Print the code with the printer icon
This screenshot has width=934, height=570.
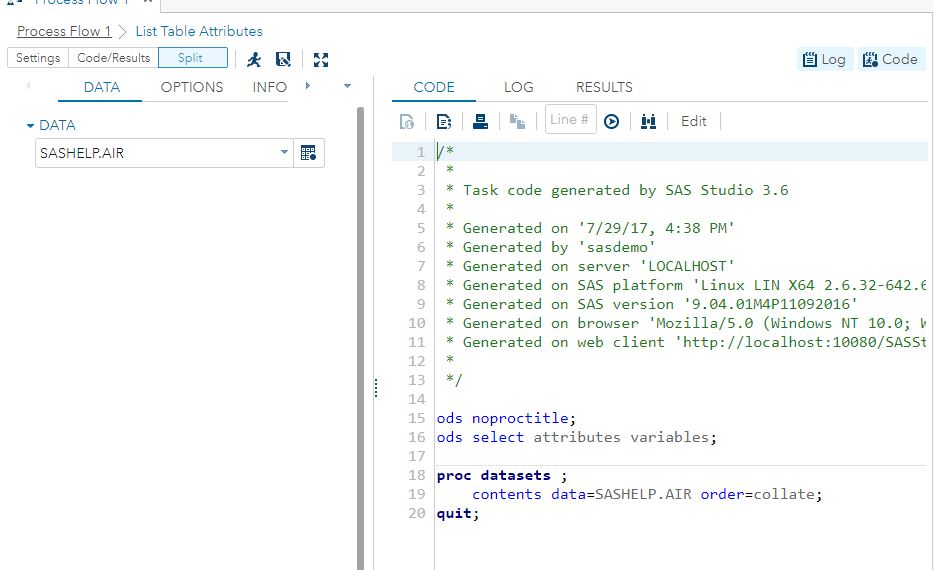[x=480, y=122]
